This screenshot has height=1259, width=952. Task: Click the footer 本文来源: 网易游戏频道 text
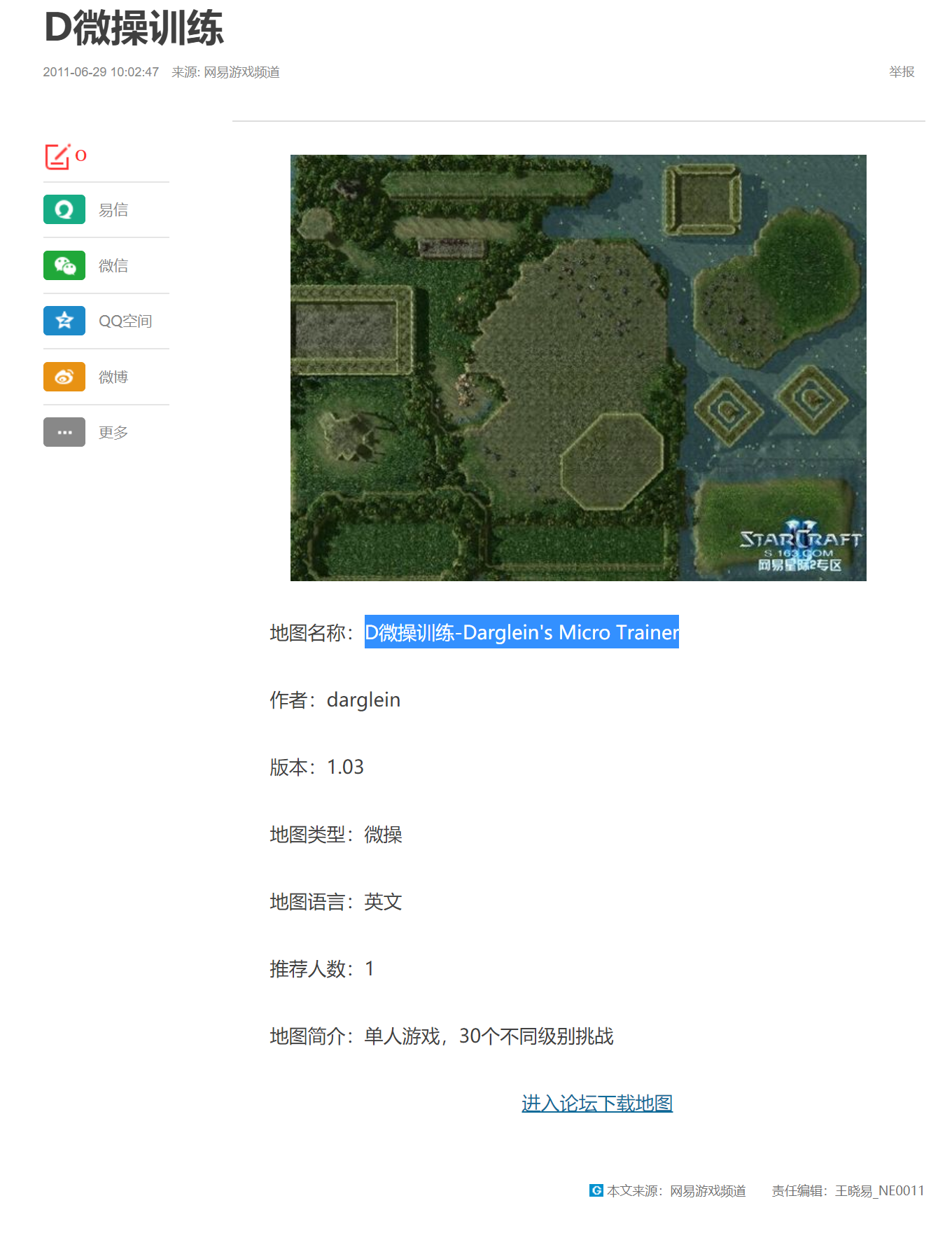click(x=676, y=1191)
